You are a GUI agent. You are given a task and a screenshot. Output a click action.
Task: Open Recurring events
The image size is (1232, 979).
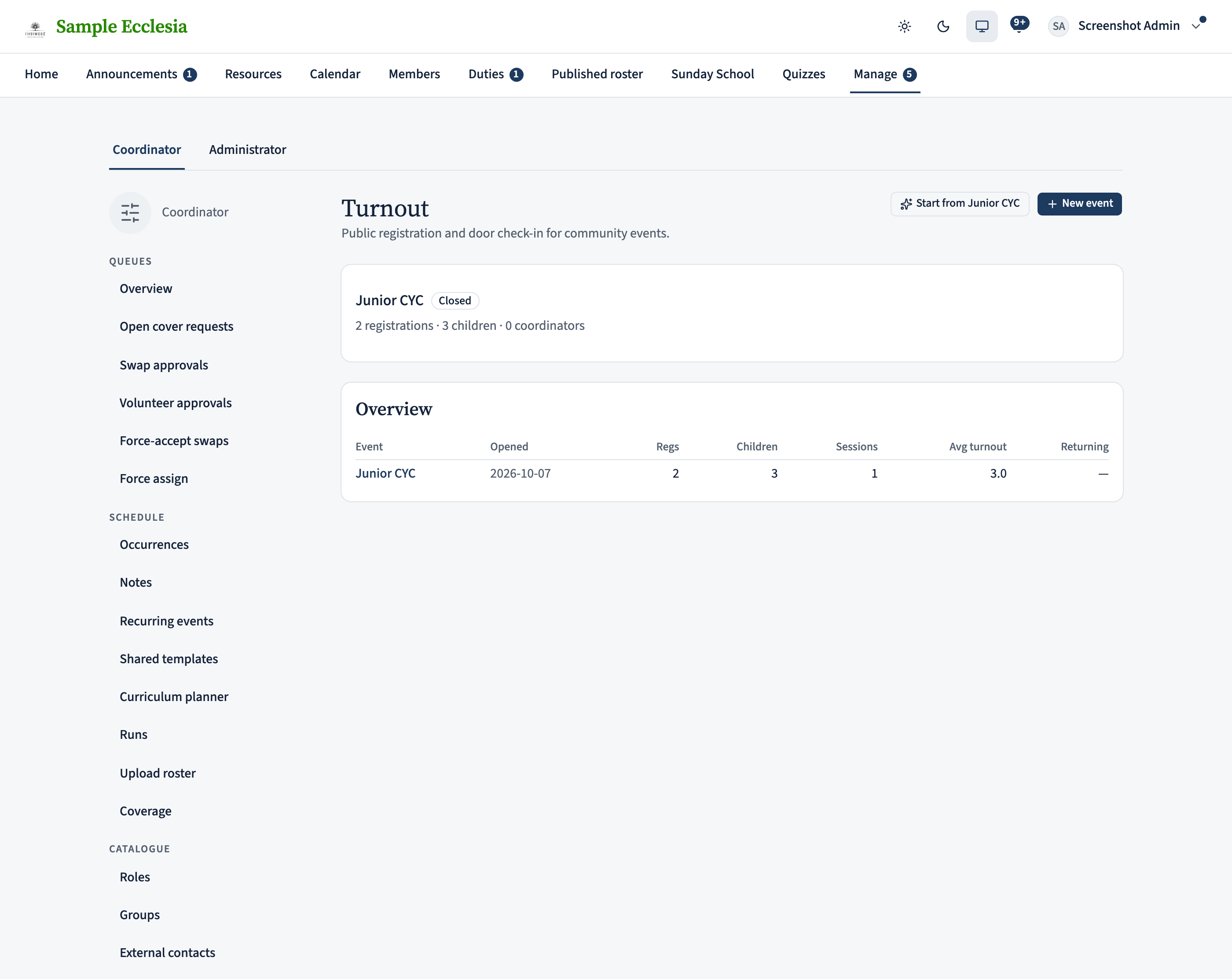click(167, 621)
